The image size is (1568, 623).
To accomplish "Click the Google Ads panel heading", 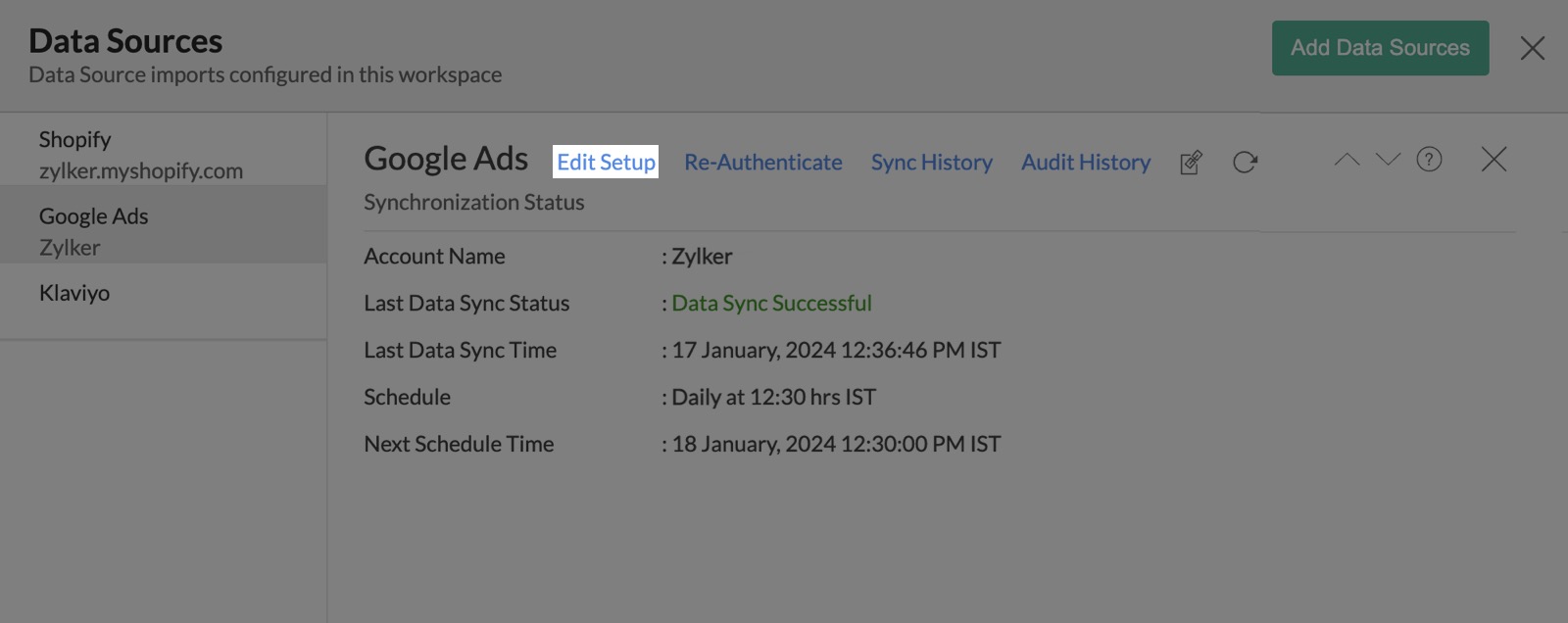I will pyautogui.click(x=446, y=159).
